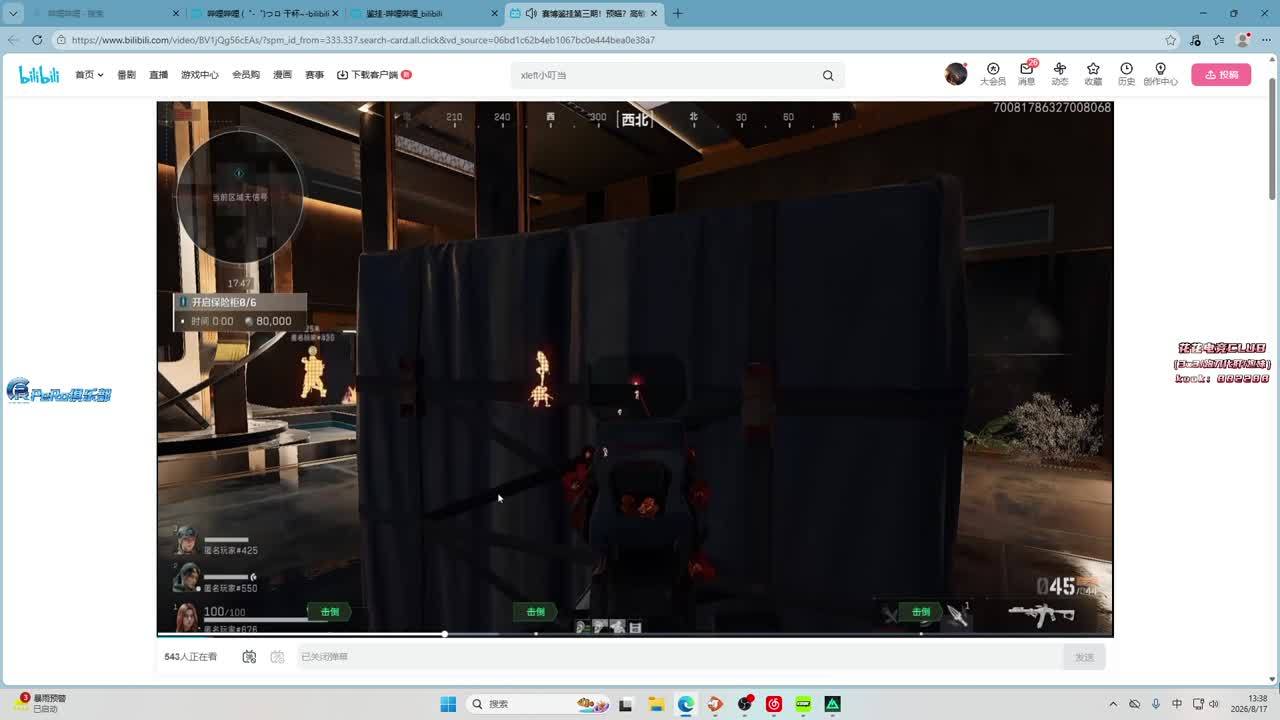1280x720 pixels.
Task: Open the browser profile icon
Action: (1243, 40)
